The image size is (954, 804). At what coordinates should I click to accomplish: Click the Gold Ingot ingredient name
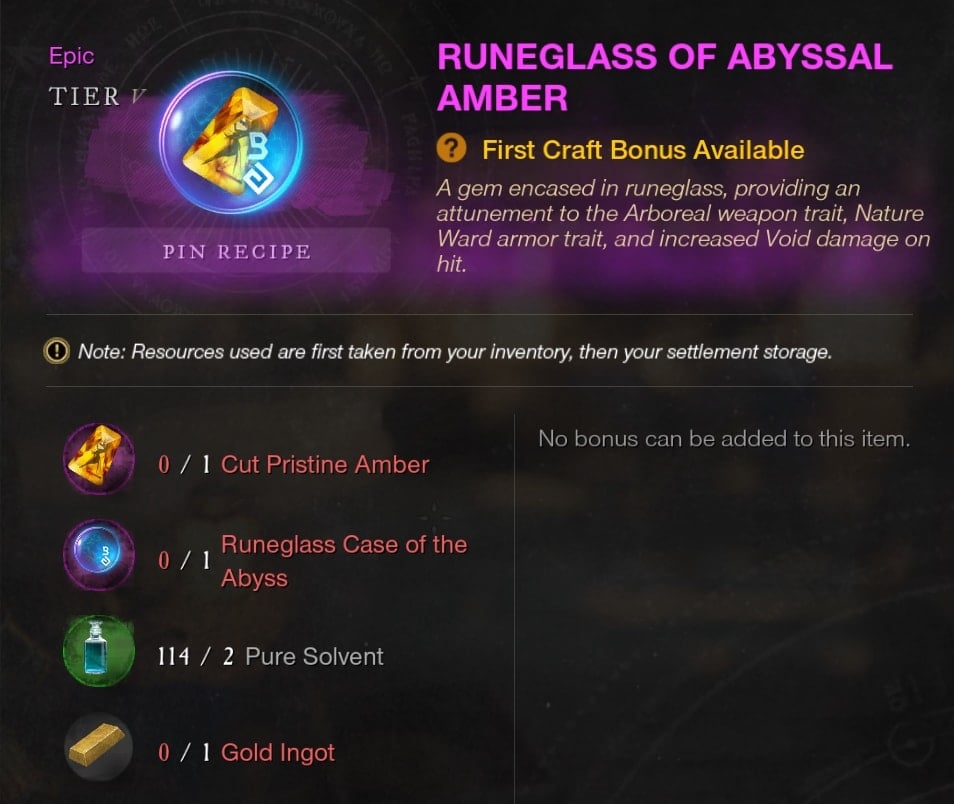[x=277, y=752]
